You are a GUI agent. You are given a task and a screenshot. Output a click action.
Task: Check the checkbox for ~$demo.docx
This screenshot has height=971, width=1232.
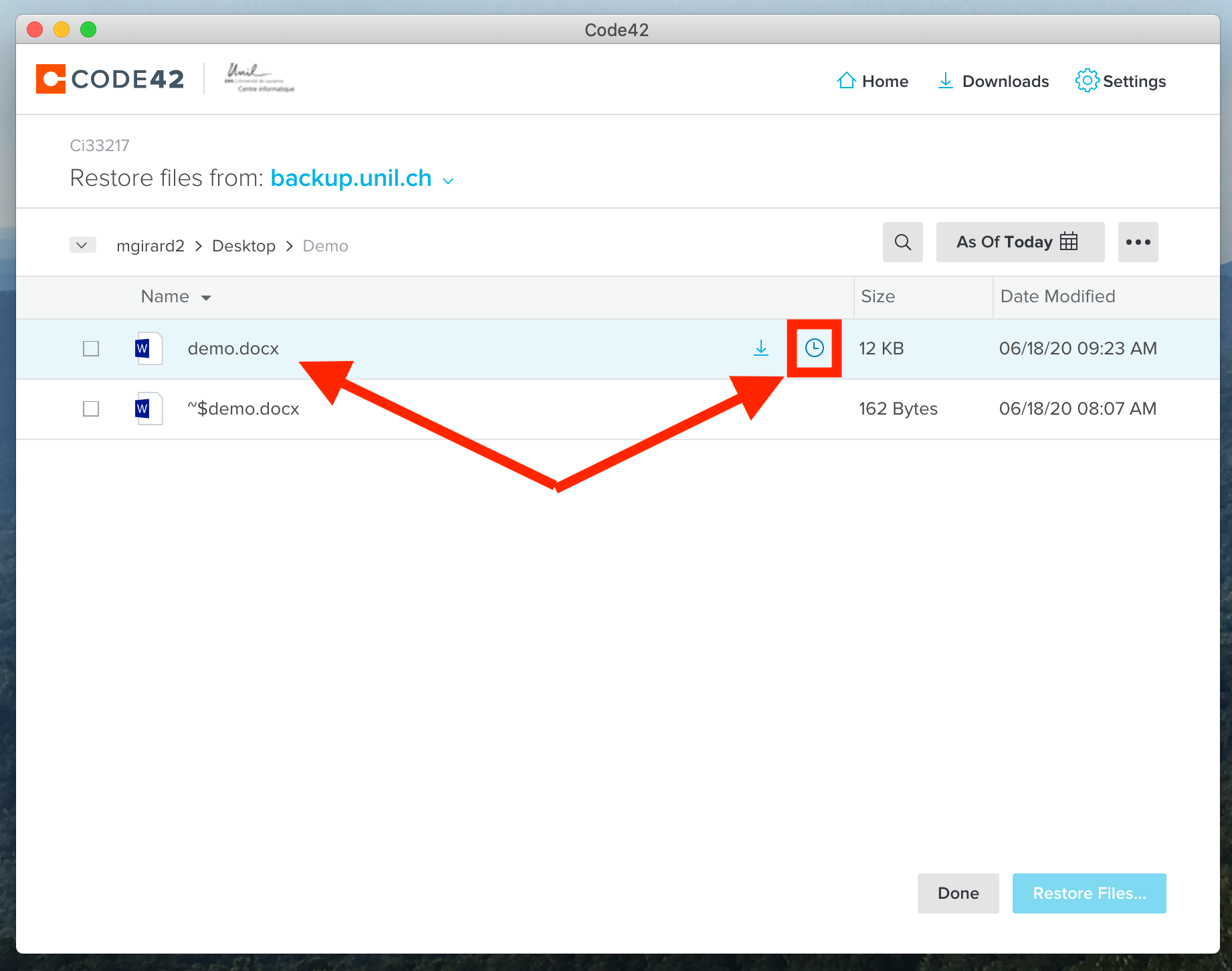(x=91, y=409)
